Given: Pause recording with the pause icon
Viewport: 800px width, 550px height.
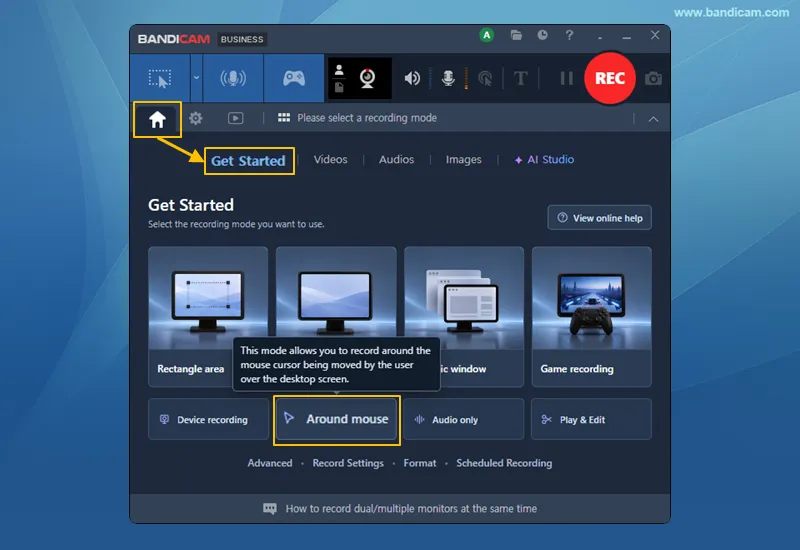Looking at the screenshot, I should pyautogui.click(x=566, y=78).
